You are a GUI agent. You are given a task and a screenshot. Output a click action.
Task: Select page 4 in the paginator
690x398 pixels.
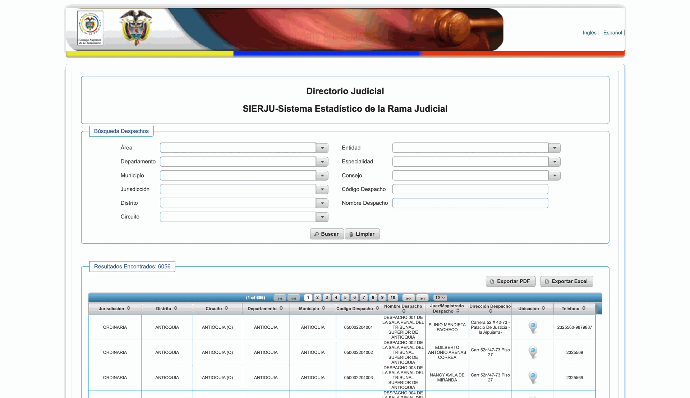(x=336, y=298)
